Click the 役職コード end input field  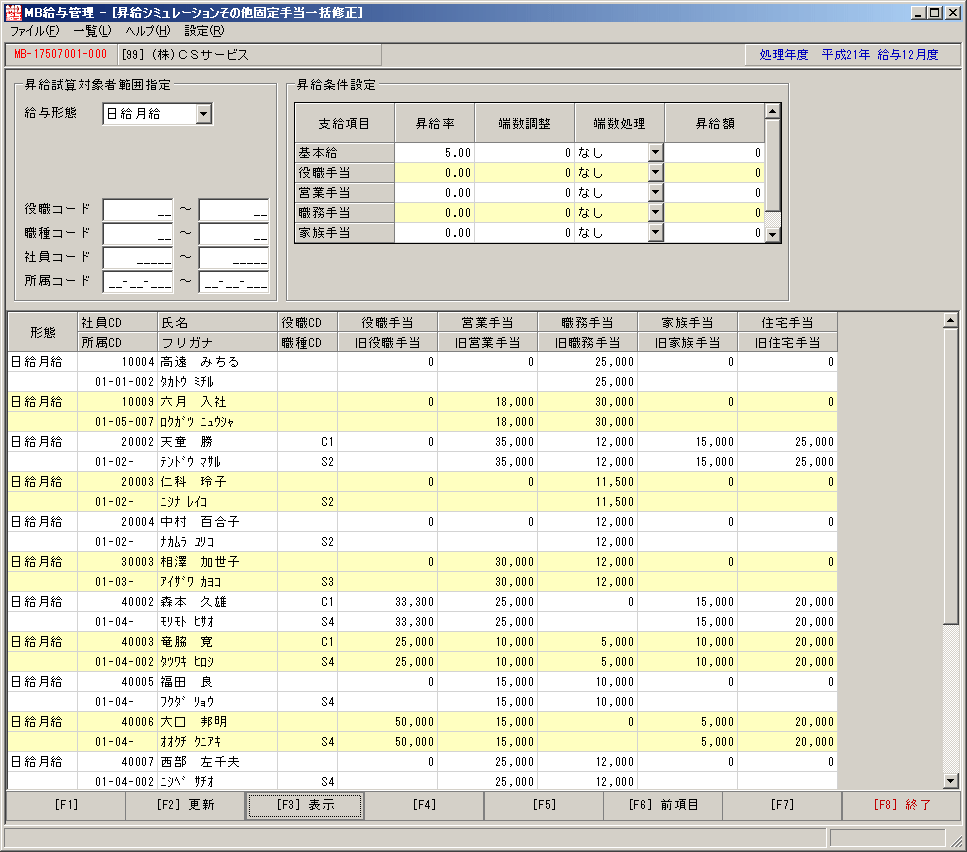tap(234, 210)
